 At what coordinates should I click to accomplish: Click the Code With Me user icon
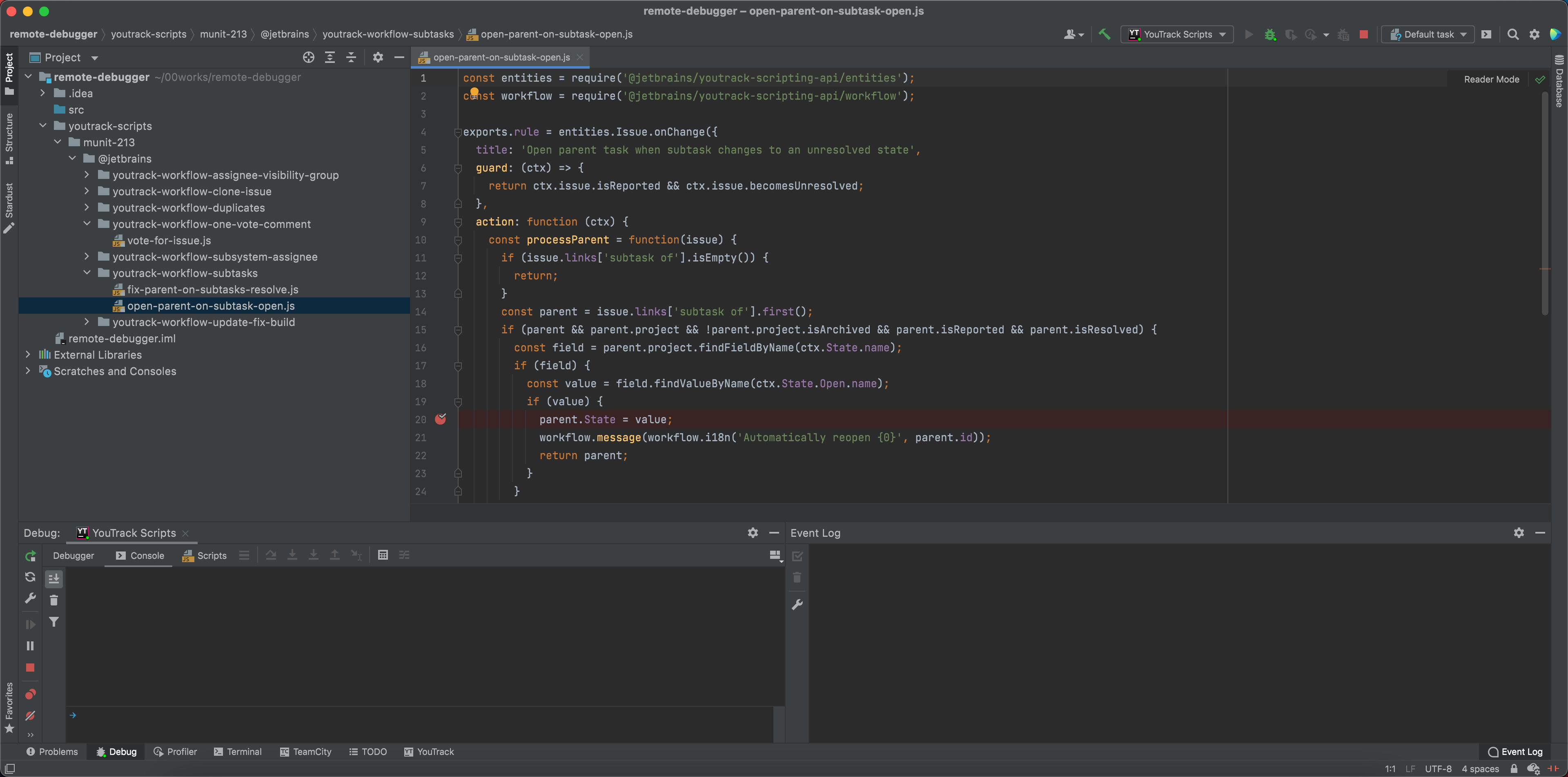(x=1073, y=35)
